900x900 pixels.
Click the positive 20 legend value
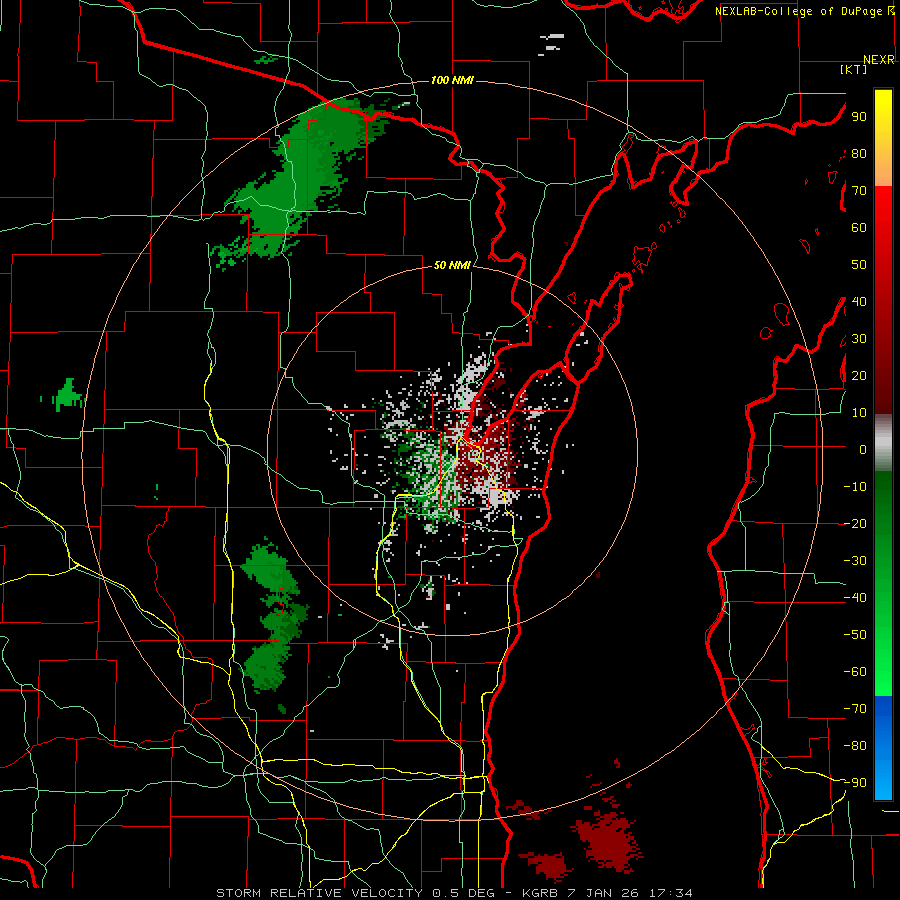[x=859, y=375]
